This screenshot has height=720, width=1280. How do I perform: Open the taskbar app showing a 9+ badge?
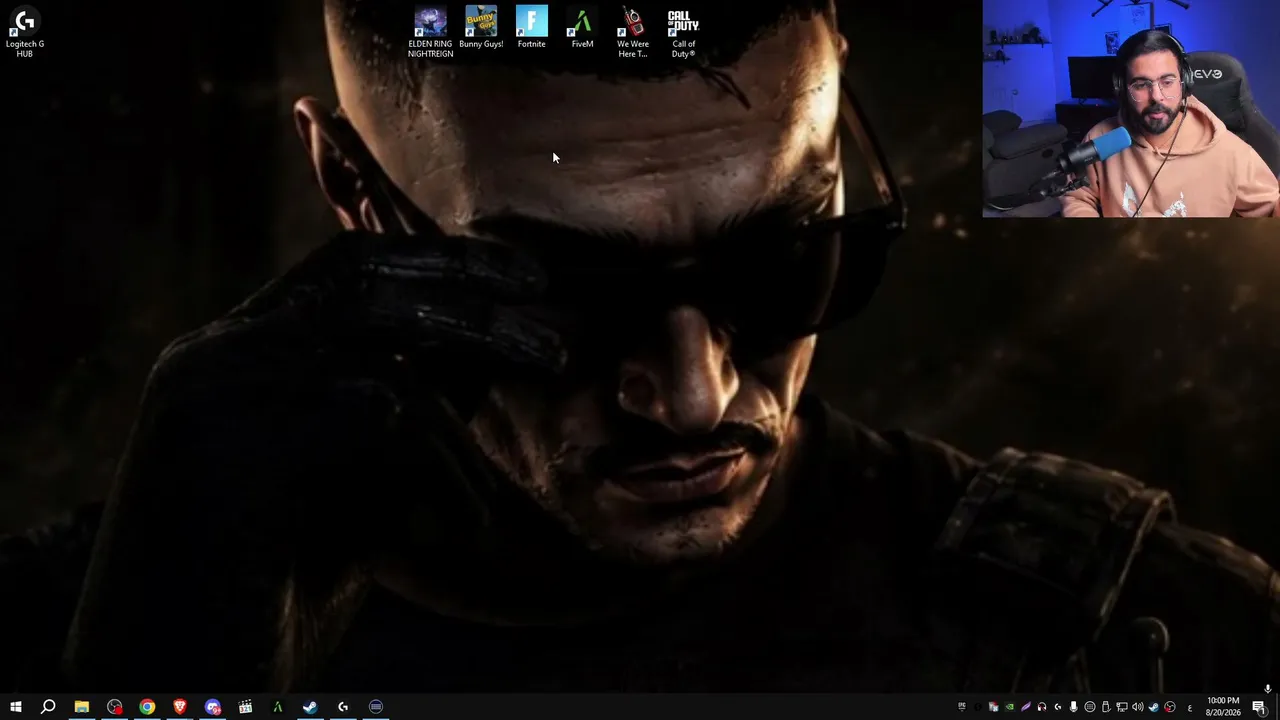(x=212, y=707)
